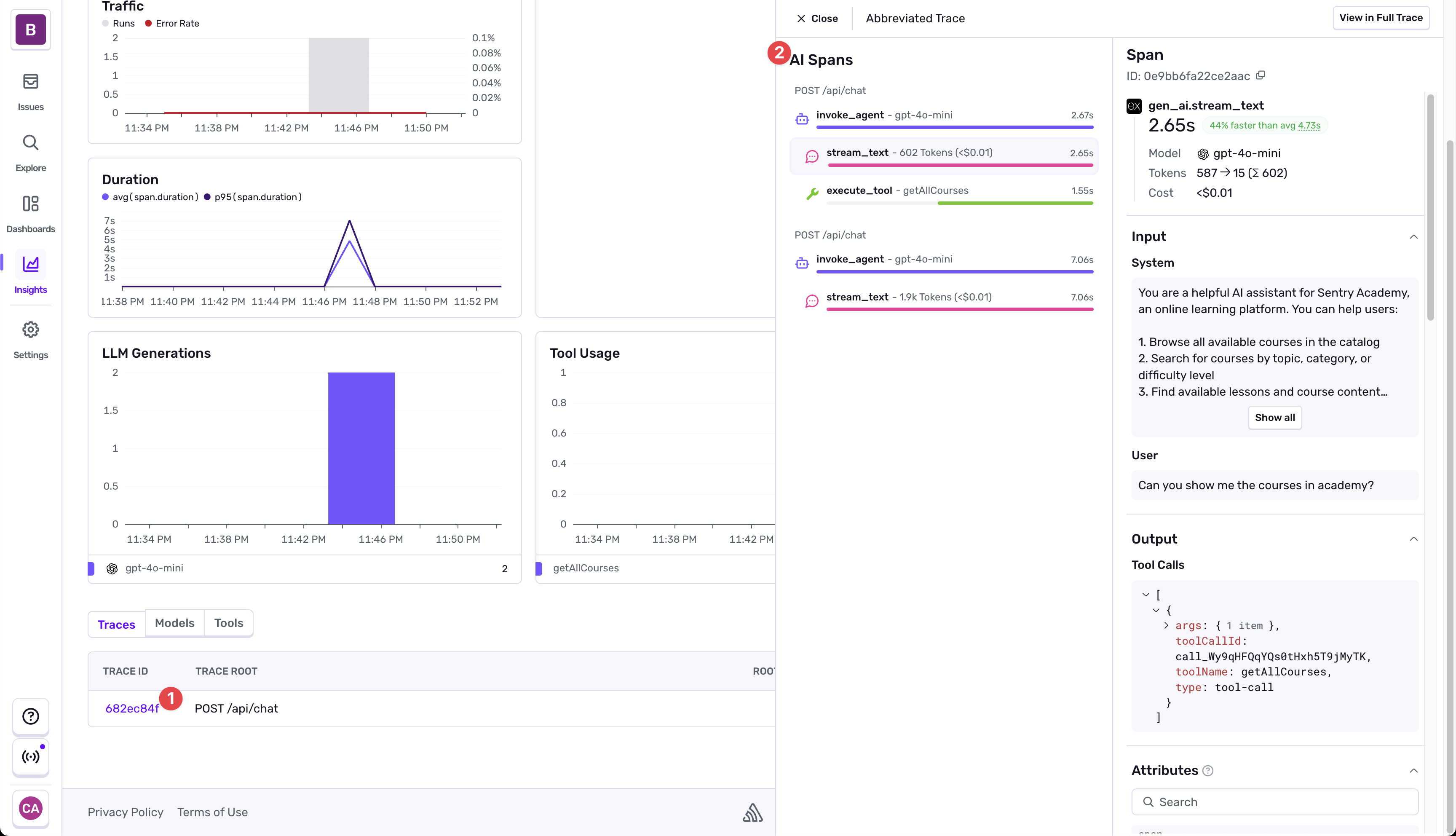Image resolution: width=1456 pixels, height=836 pixels.
Task: Click the search icon in Attributes field
Action: click(x=1148, y=802)
